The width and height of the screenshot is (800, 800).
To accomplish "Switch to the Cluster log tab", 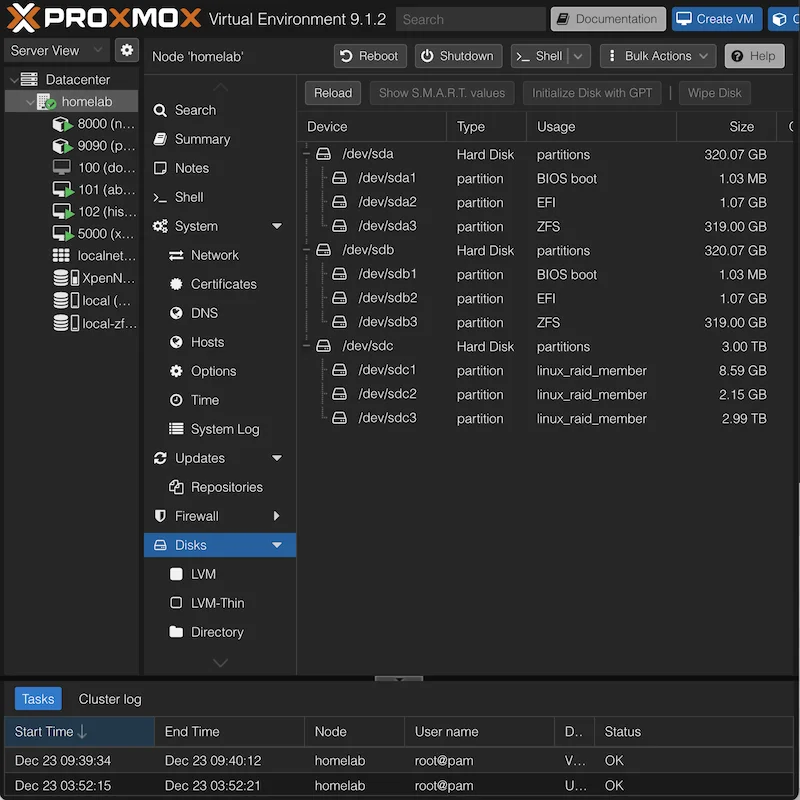I will pos(109,699).
